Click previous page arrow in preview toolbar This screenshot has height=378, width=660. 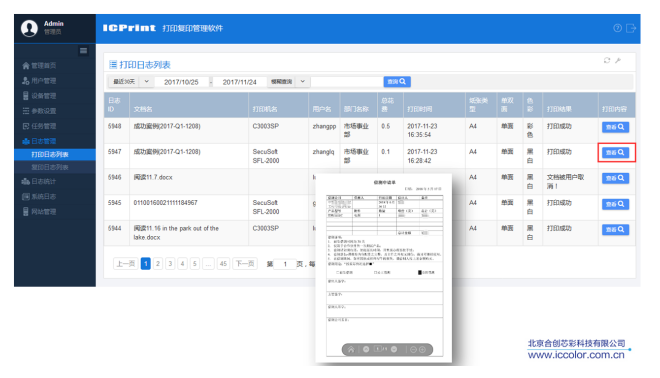click(366, 349)
